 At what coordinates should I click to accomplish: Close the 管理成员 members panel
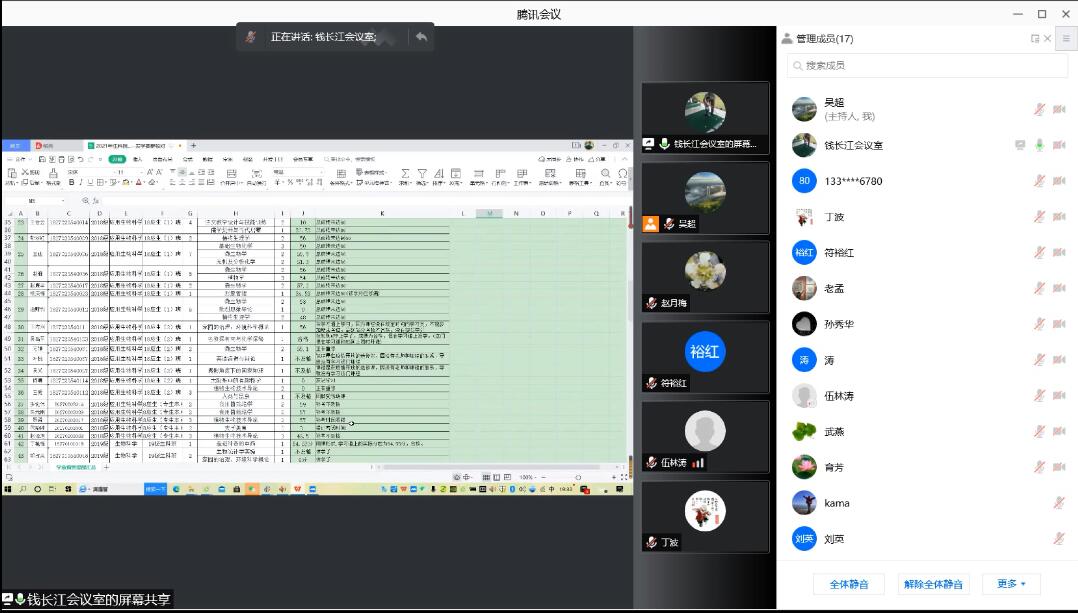coord(1048,39)
